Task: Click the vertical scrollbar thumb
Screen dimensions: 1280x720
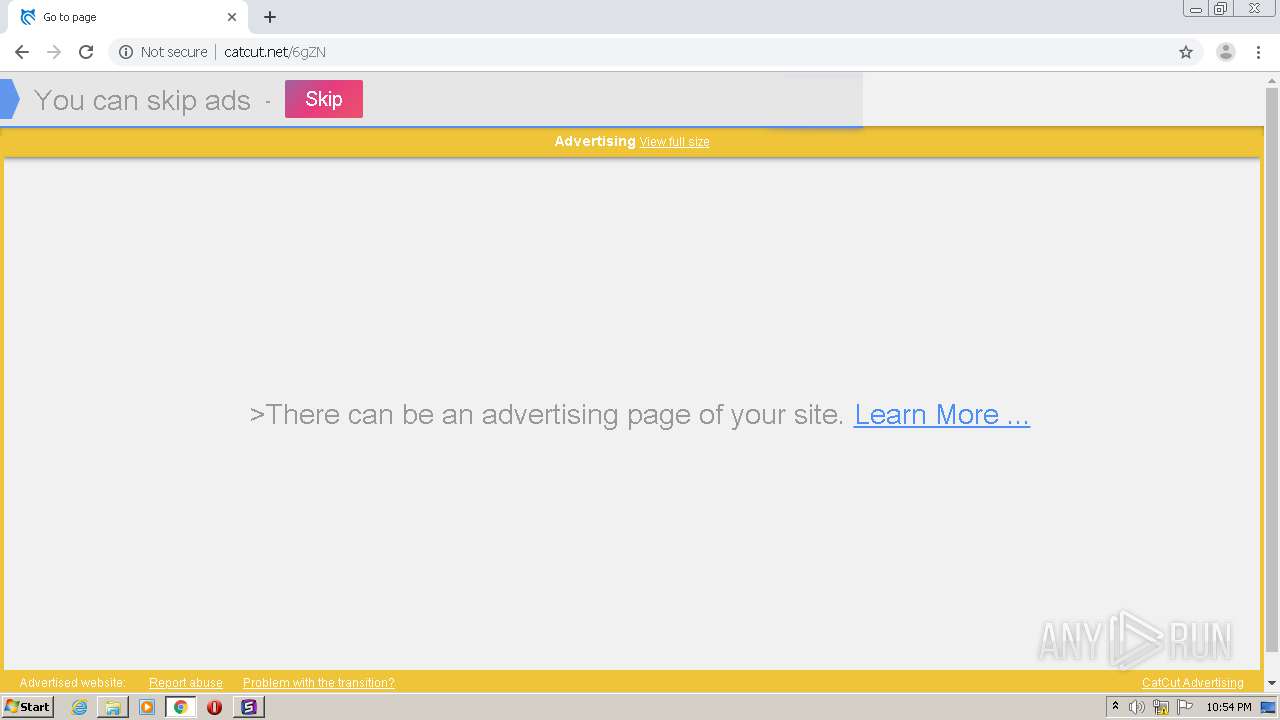Action: (x=1272, y=370)
